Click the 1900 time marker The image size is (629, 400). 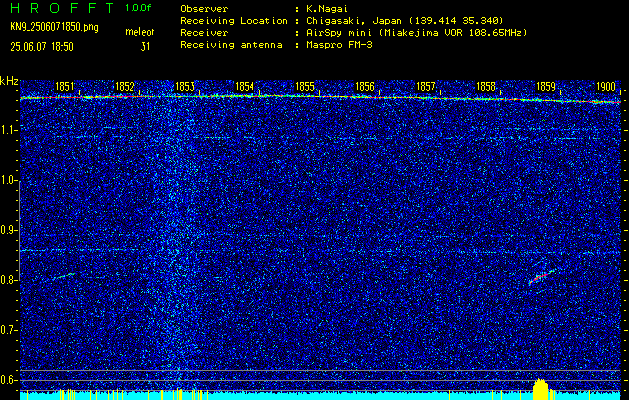(x=606, y=87)
